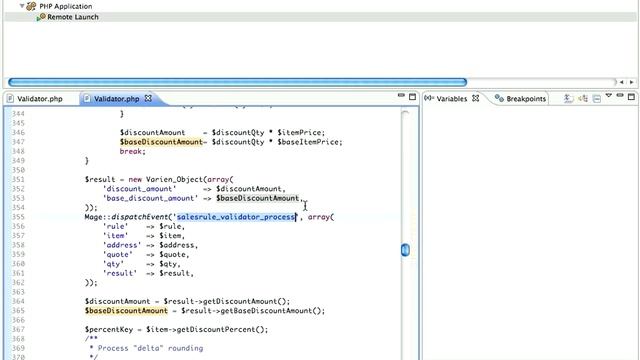Click '$baseDiscountAmount' on line 347
Viewport: 640px width, 360px height.
(x=161, y=142)
